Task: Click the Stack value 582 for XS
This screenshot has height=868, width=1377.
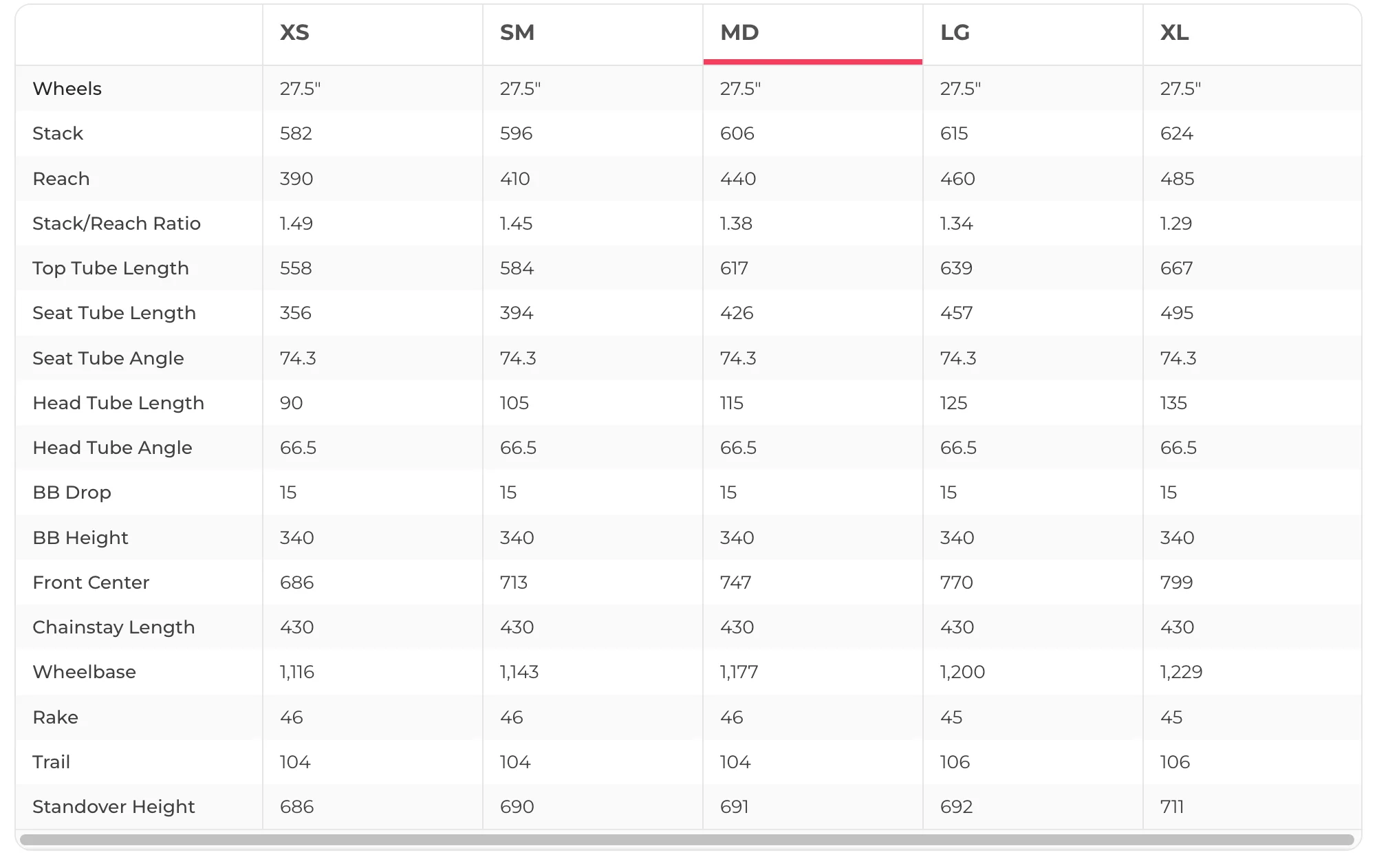Action: 296,133
